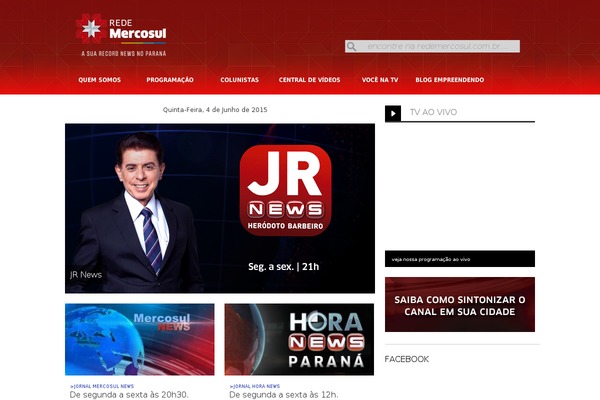The image size is (600, 400).
Task: Click the JR News caption label
Action: pyautogui.click(x=86, y=274)
